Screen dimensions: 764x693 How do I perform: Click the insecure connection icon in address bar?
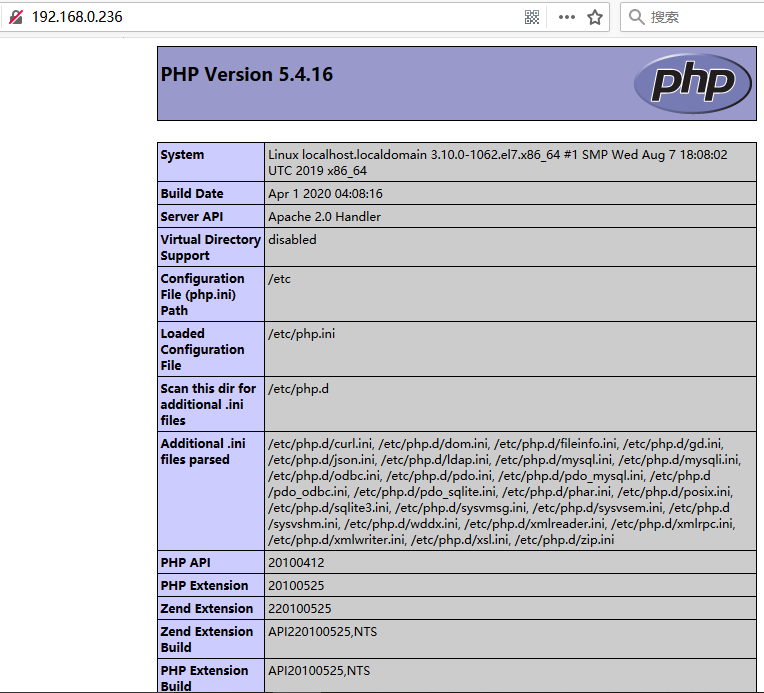[16, 18]
